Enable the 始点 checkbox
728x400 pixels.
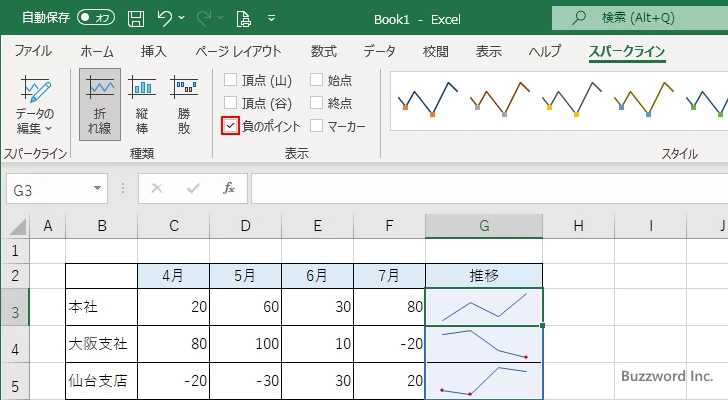[x=316, y=80]
